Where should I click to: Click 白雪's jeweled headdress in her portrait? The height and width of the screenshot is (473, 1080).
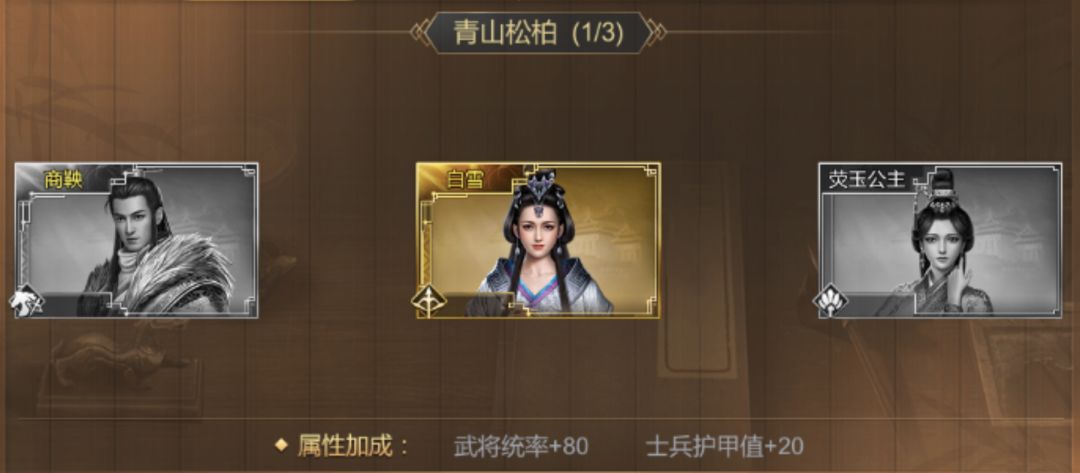543,189
